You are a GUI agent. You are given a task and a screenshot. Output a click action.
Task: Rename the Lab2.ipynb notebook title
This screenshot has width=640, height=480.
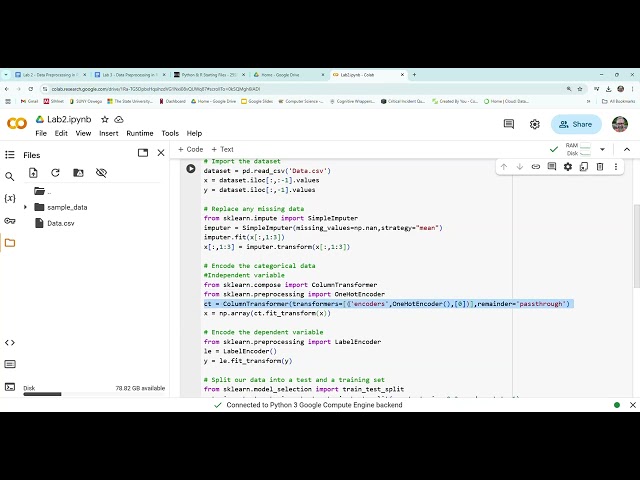[x=69, y=119]
